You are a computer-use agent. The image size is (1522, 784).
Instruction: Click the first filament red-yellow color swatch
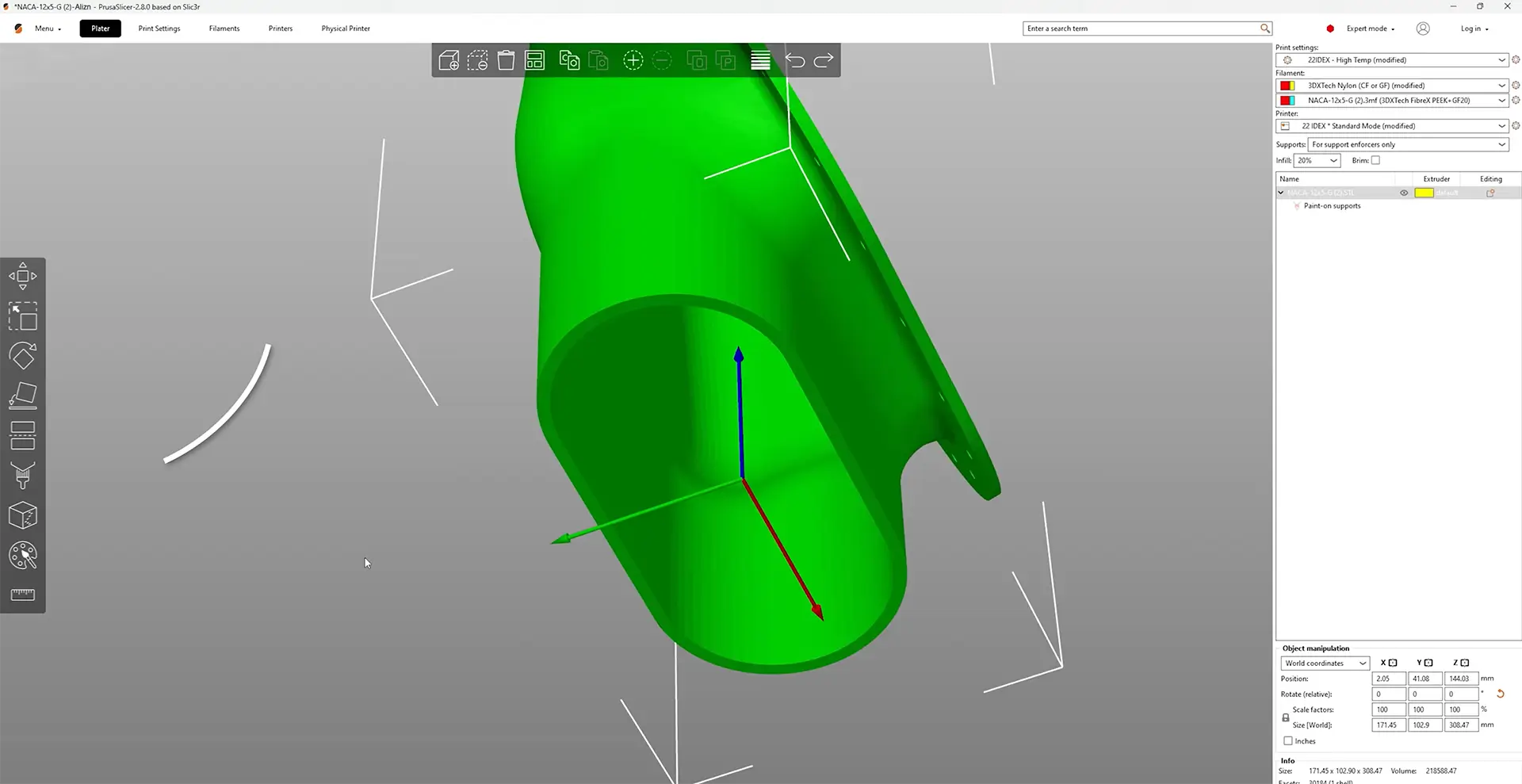click(x=1287, y=86)
